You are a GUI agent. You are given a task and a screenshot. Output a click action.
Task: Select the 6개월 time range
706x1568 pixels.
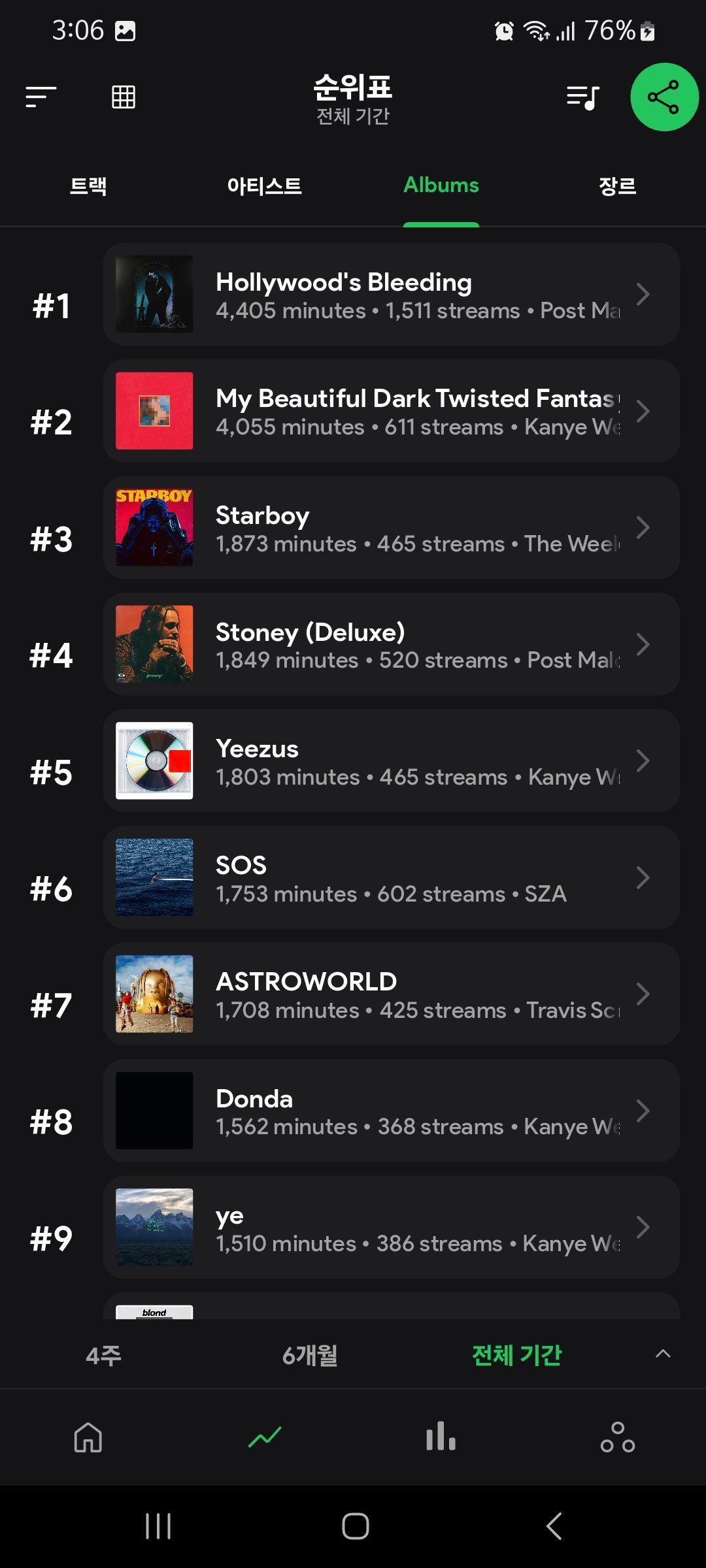pos(310,1356)
